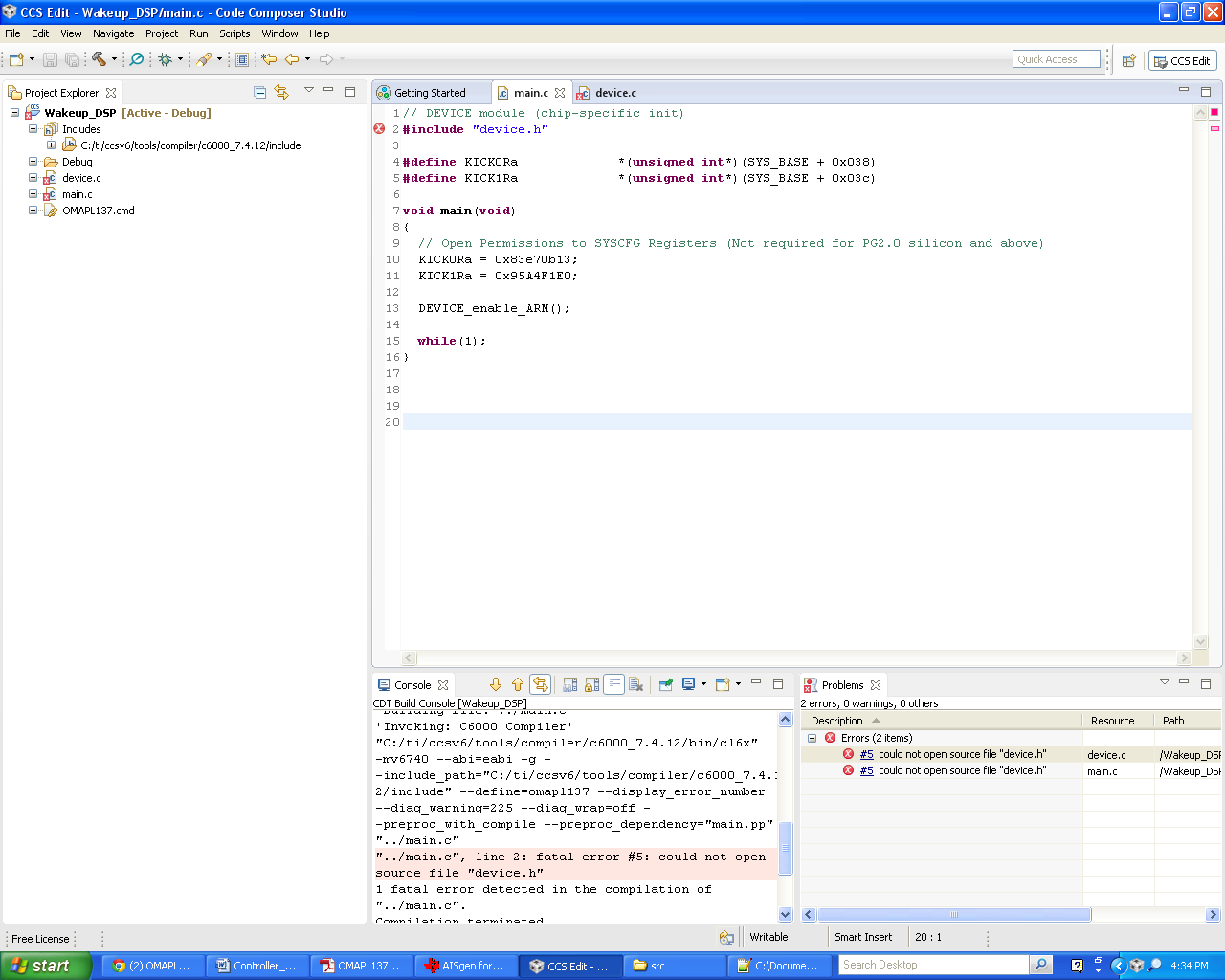Select the c6000_7.4.12 include path item

pyautogui.click(x=189, y=145)
